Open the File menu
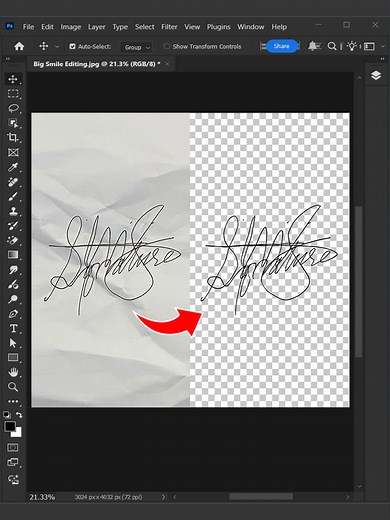Image resolution: width=390 pixels, height=520 pixels. 28,27
